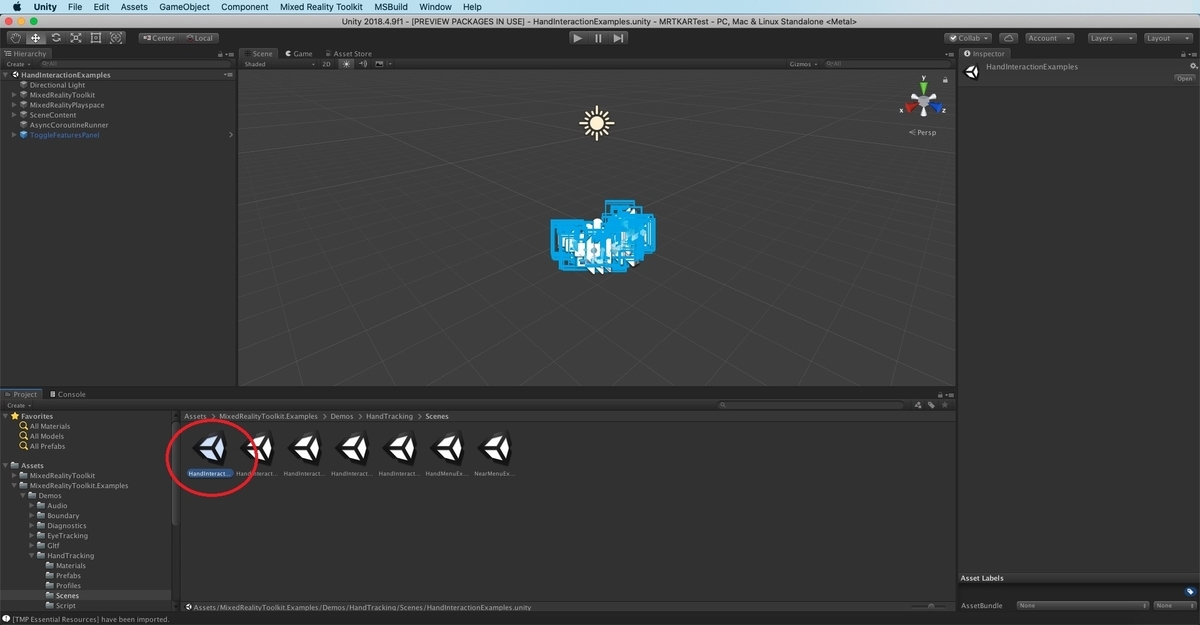Screen dimensions: 1200x625
Task: Click the red X axis cone of gizmo
Action: pyautogui.click(x=912, y=106)
